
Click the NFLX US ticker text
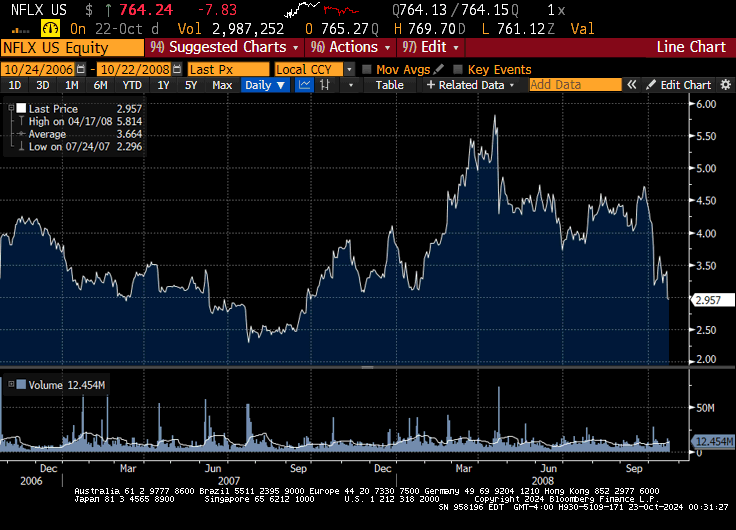click(38, 9)
